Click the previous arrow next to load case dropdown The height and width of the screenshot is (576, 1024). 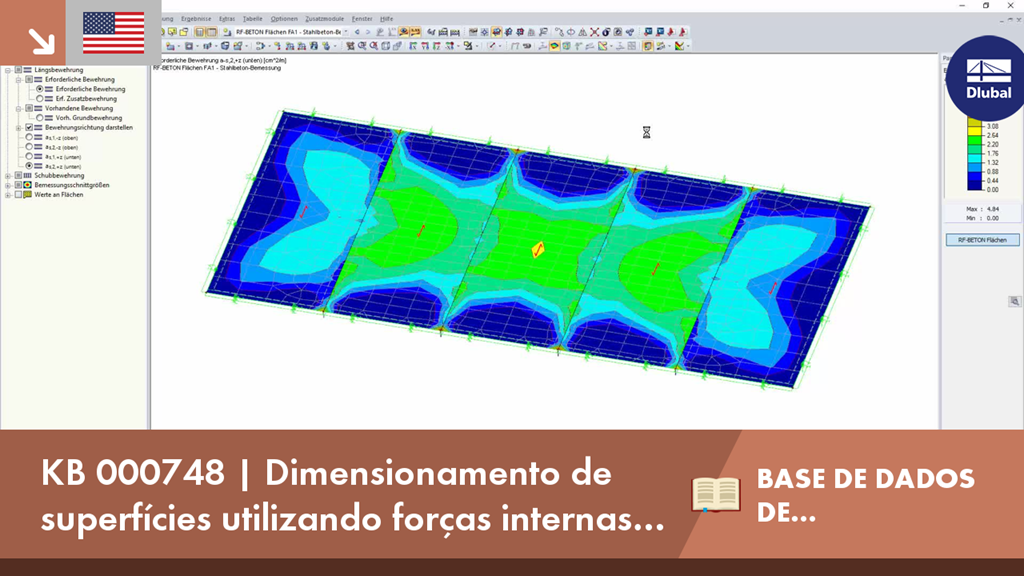pos(357,32)
